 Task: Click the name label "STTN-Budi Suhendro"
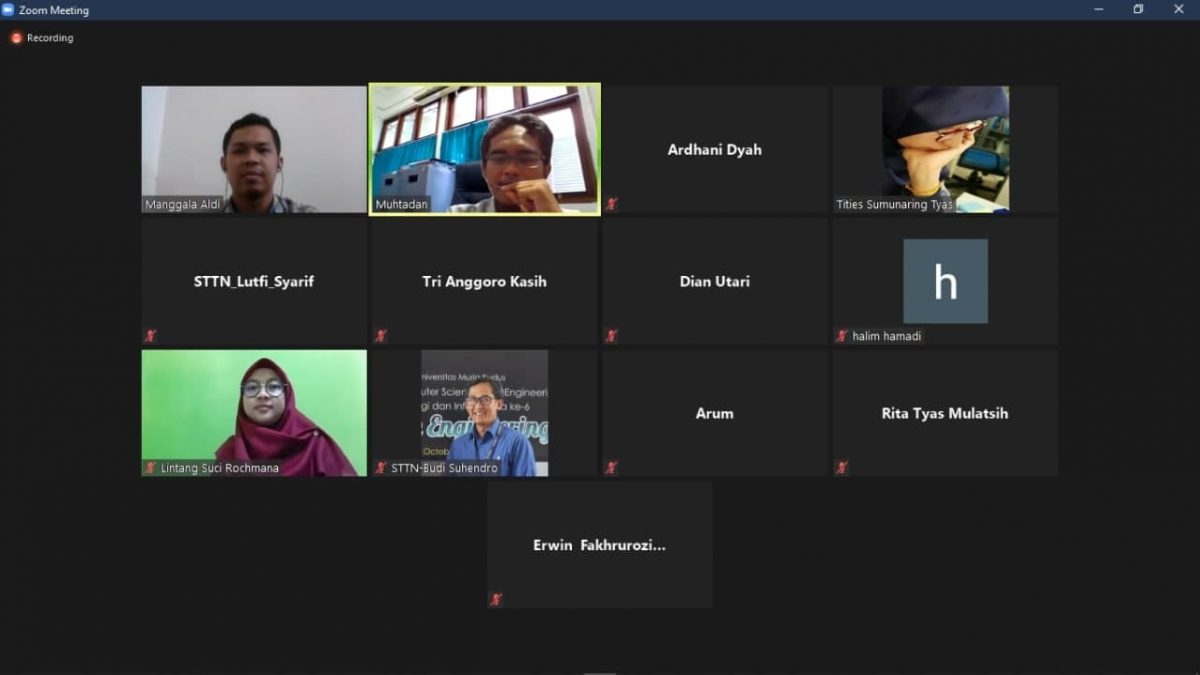point(444,468)
